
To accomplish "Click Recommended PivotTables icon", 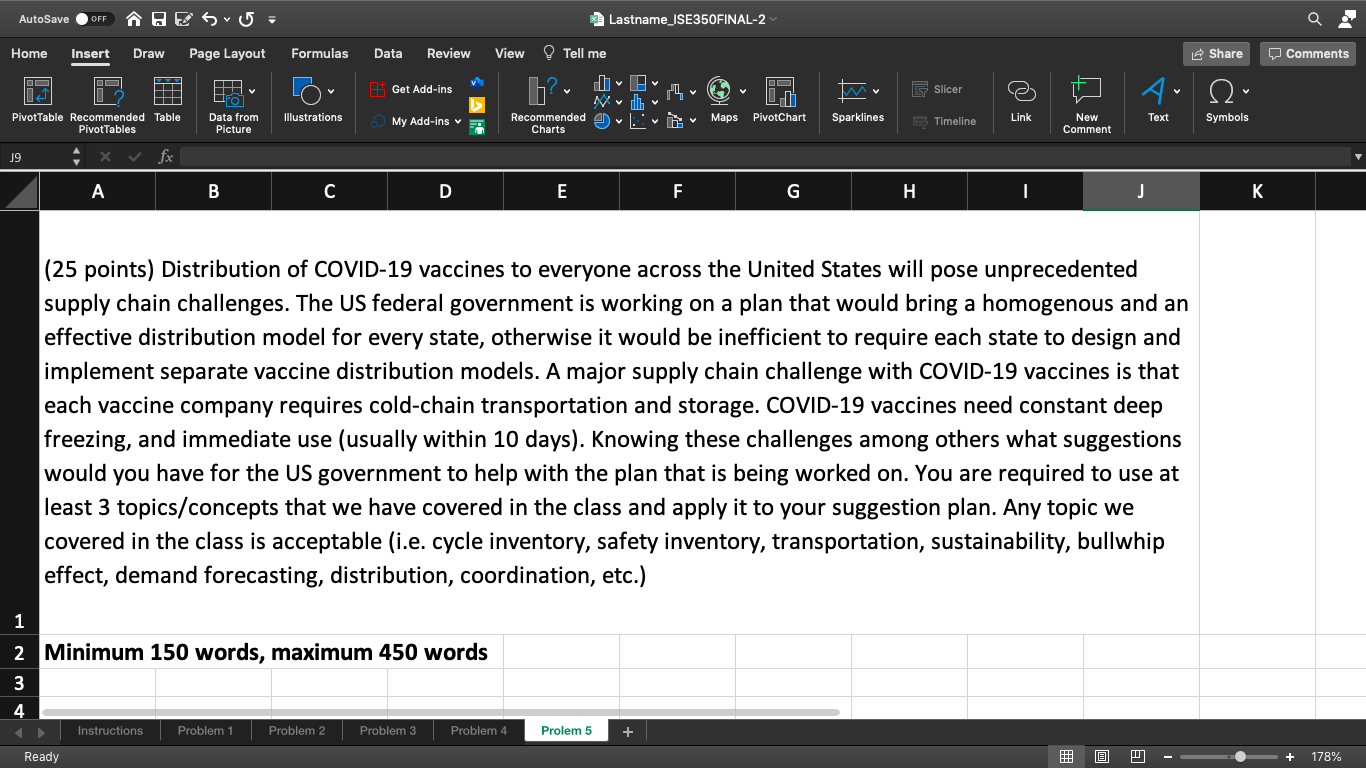I will pos(107,105).
